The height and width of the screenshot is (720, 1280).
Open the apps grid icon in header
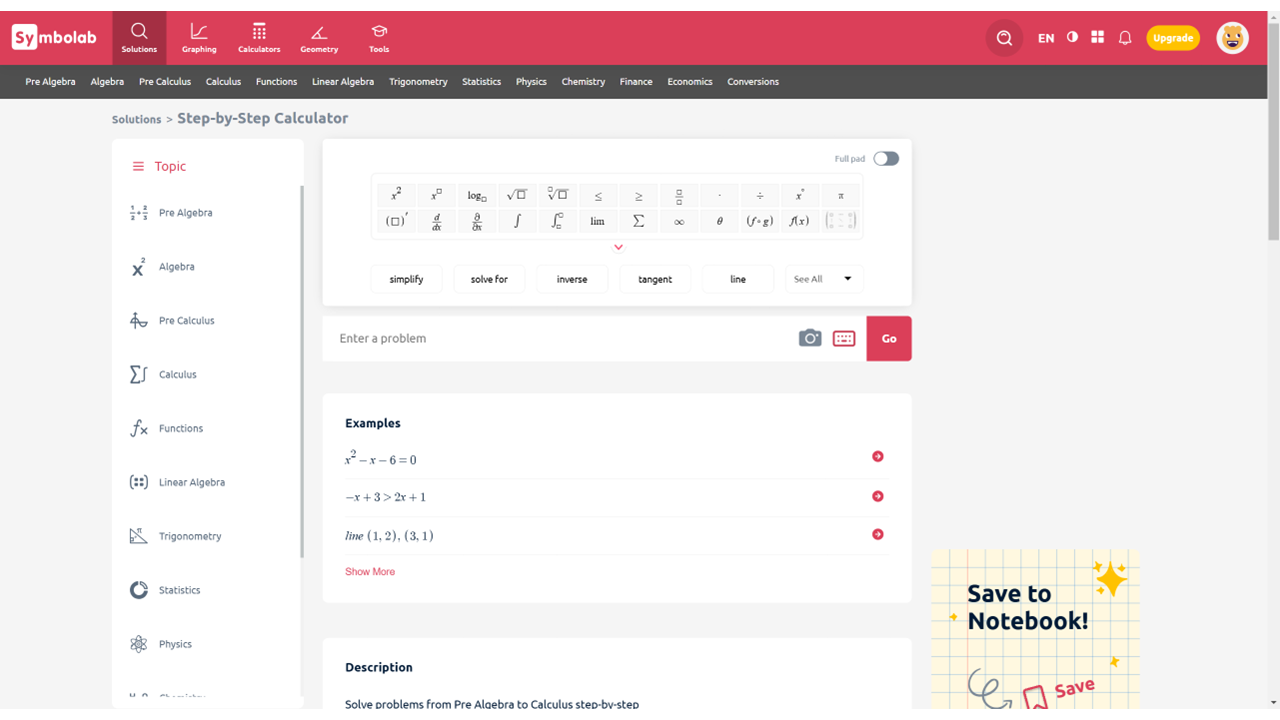pyautogui.click(x=1098, y=37)
